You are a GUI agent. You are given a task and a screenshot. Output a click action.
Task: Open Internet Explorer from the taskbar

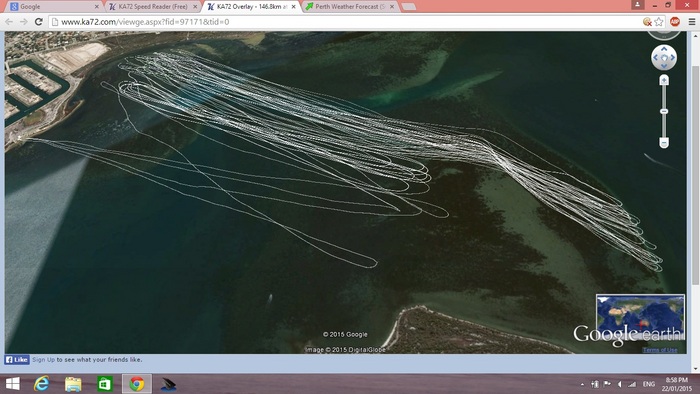coord(42,384)
